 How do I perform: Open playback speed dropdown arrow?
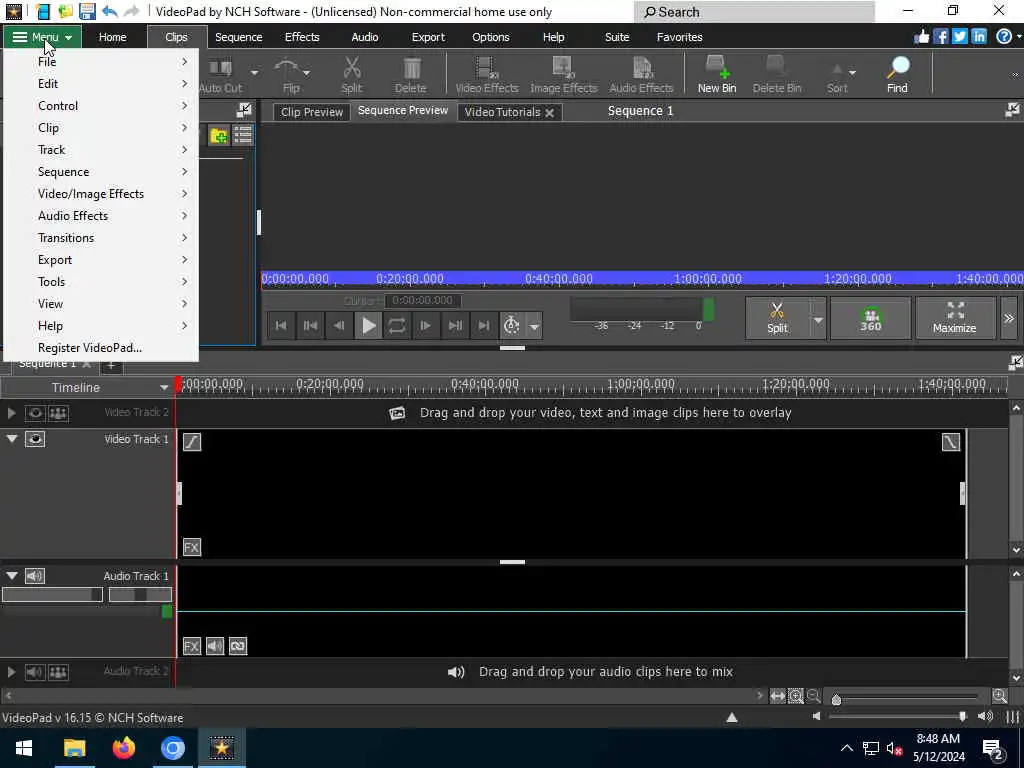[x=534, y=326]
